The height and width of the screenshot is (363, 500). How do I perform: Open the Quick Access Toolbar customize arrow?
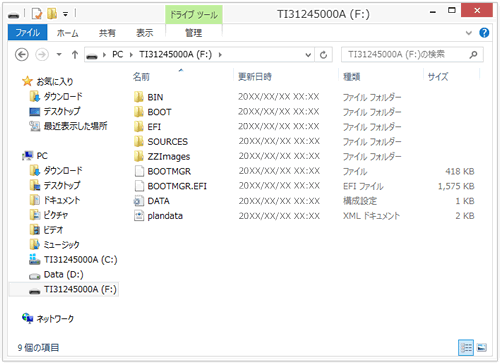[x=66, y=14]
